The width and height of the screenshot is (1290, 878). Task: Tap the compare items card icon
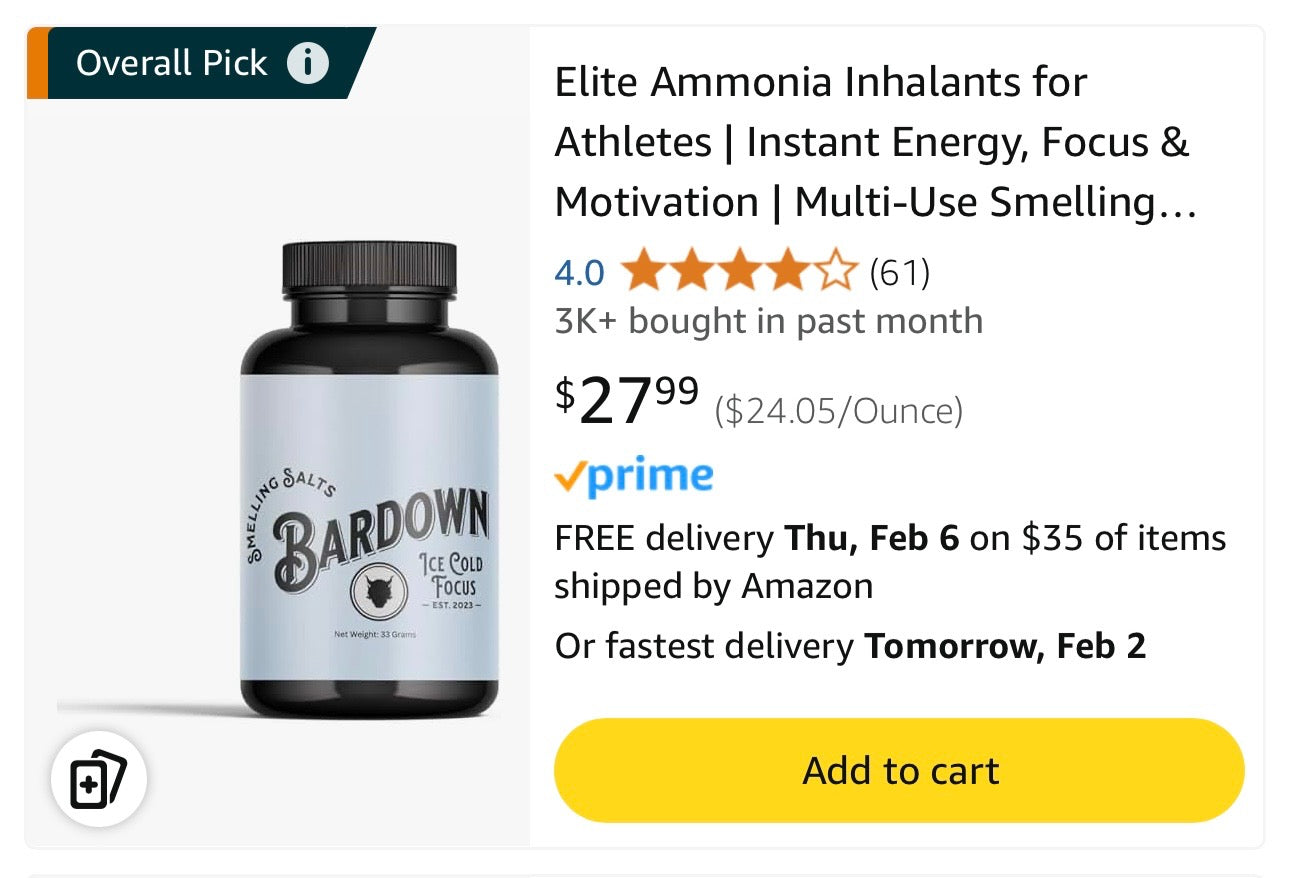(99, 778)
